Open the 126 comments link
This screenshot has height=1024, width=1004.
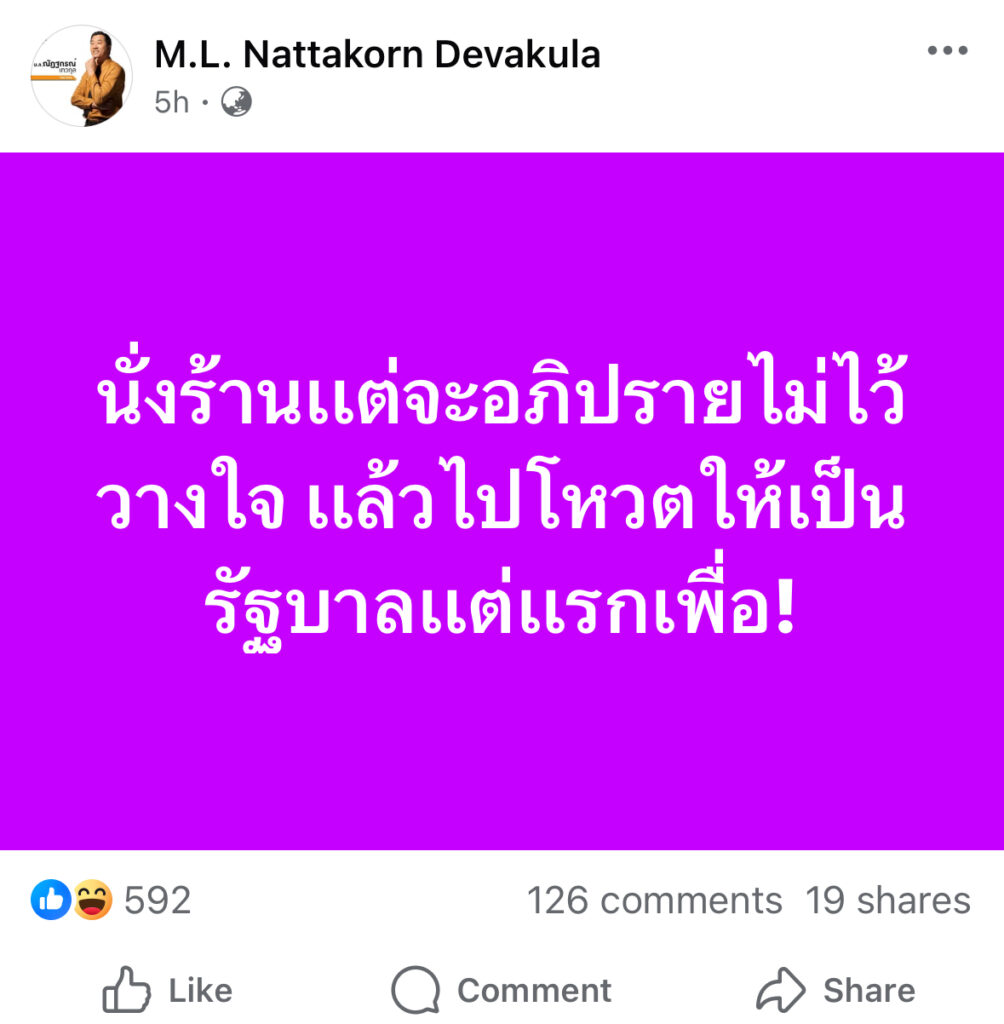[655, 901]
